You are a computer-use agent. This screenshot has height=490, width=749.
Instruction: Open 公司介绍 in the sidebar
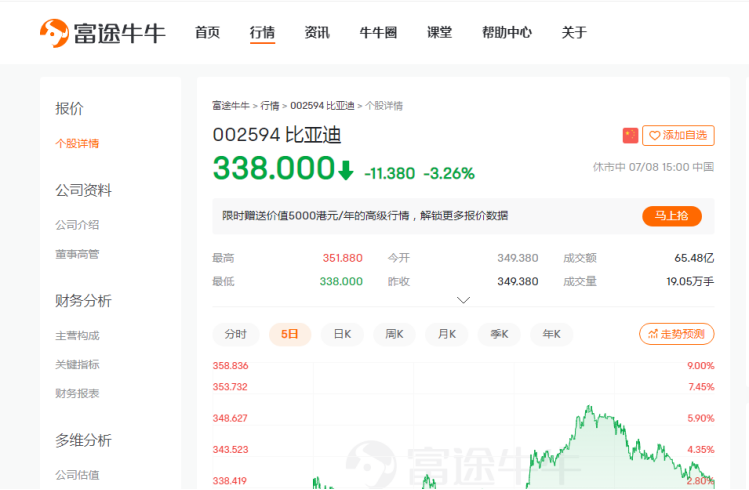point(77,225)
